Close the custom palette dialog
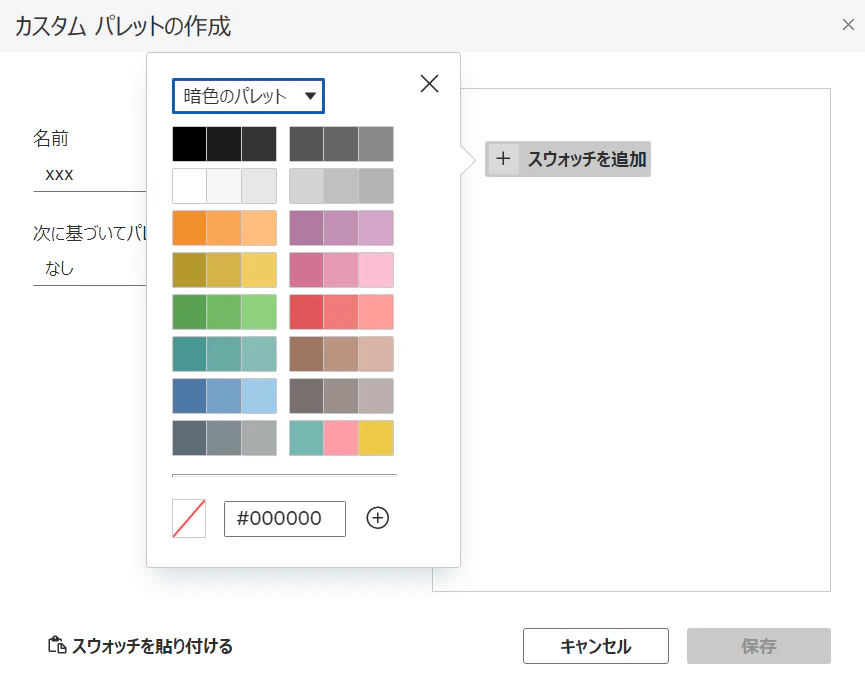The height and width of the screenshot is (695, 865). point(848,24)
